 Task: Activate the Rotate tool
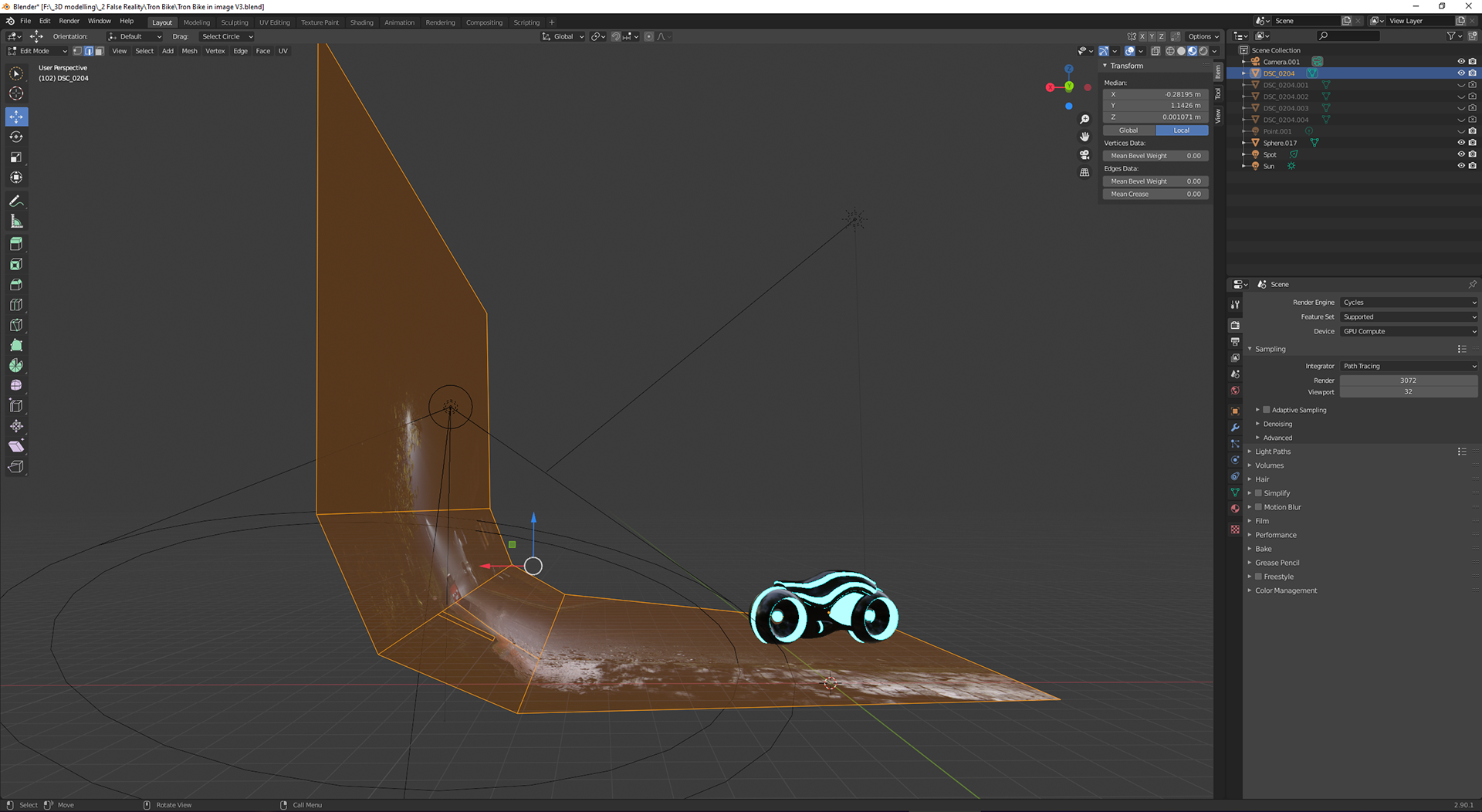click(16, 137)
